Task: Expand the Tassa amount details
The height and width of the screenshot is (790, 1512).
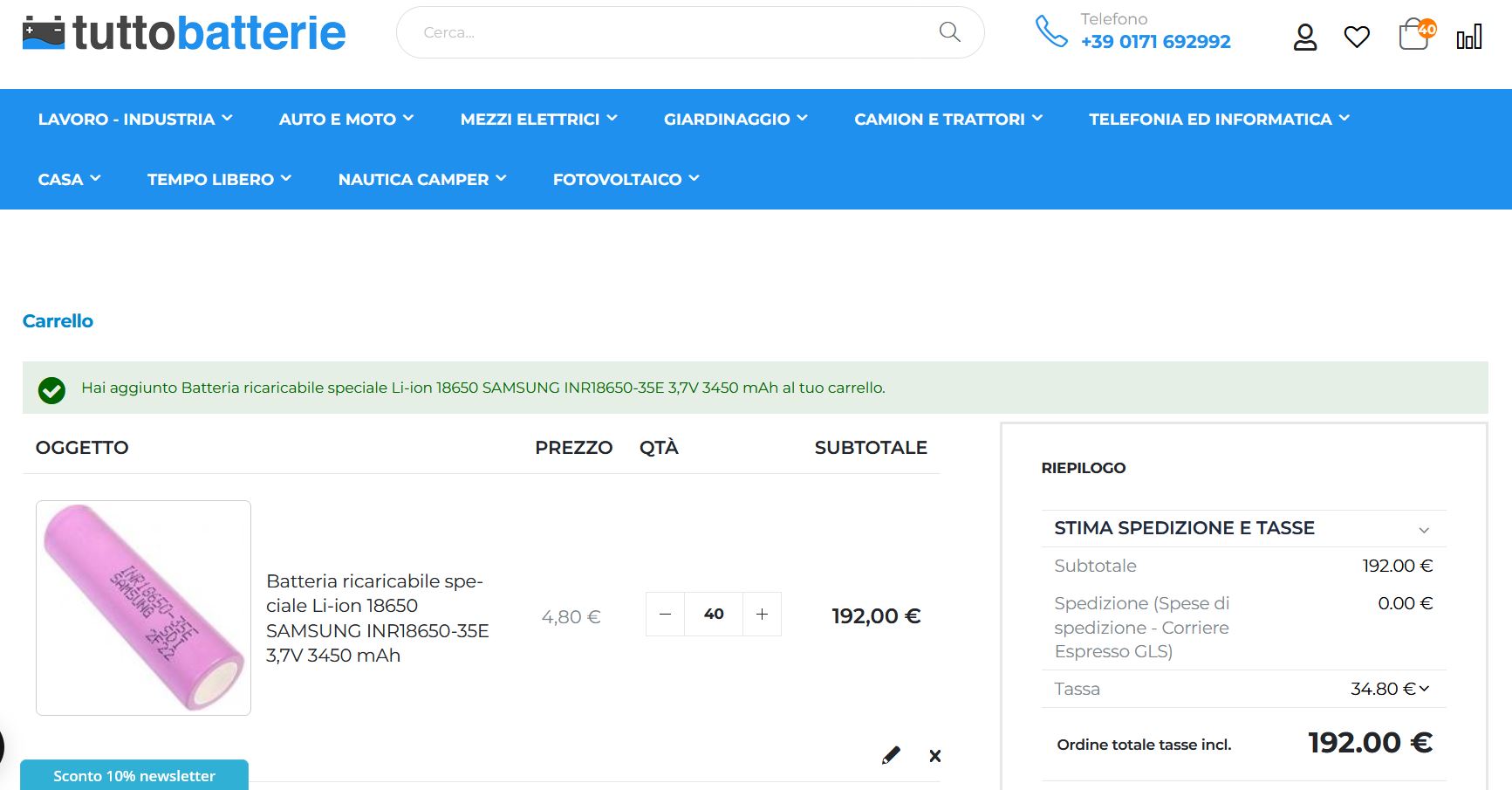Action: point(1424,689)
